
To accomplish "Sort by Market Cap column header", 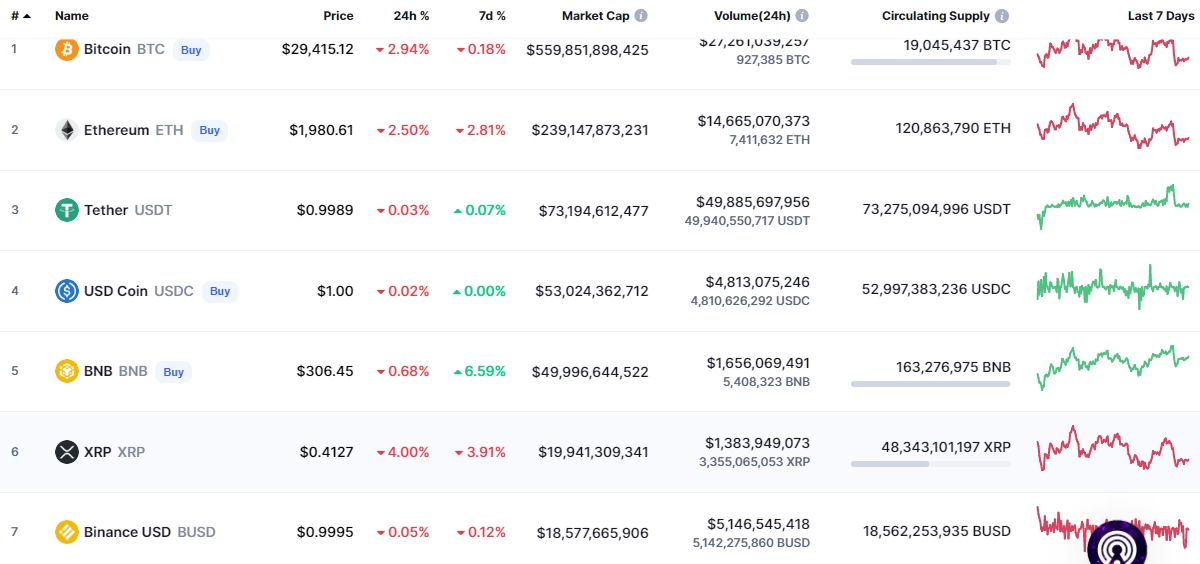I will pyautogui.click(x=595, y=16).
